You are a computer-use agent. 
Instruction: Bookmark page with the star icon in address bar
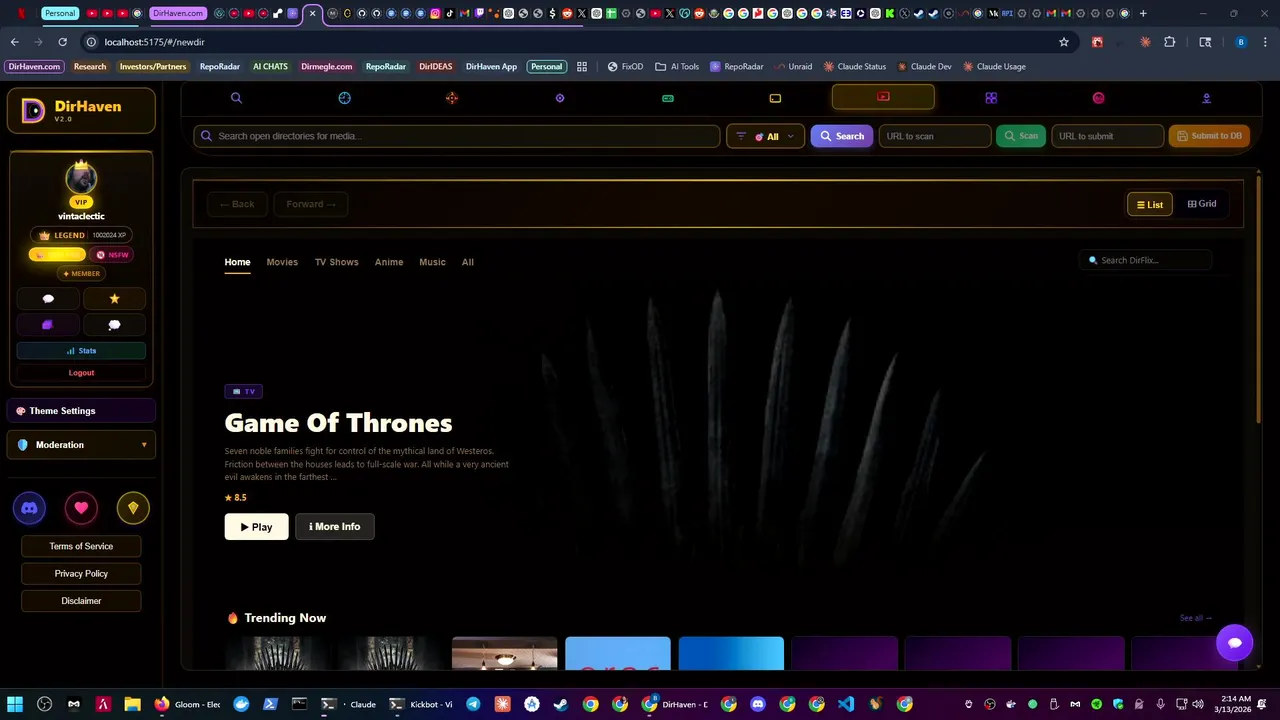[x=1064, y=42]
